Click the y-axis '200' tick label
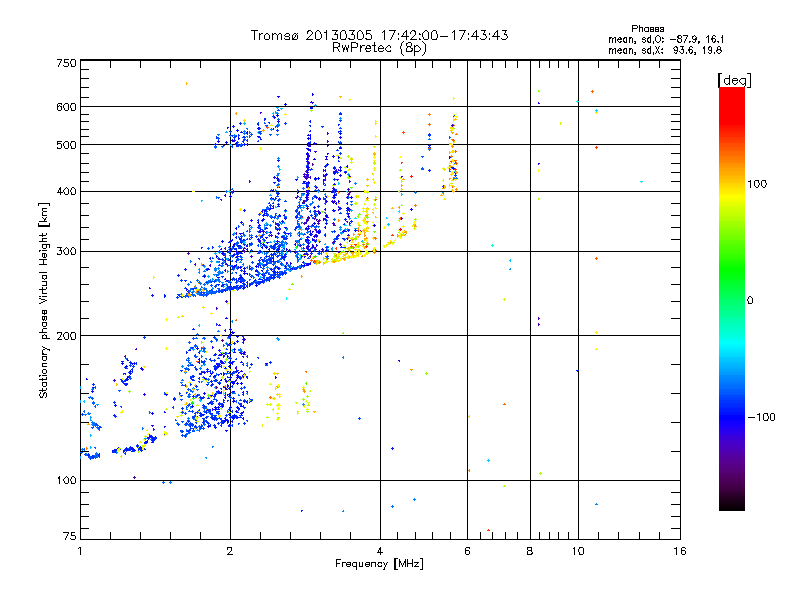The width and height of the screenshot is (800, 600). 67,336
